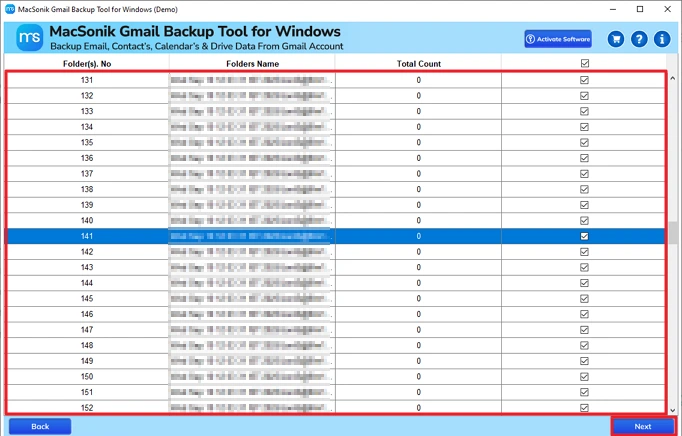Go Back to the previous step
Image resolution: width=682 pixels, height=436 pixels.
coord(40,426)
